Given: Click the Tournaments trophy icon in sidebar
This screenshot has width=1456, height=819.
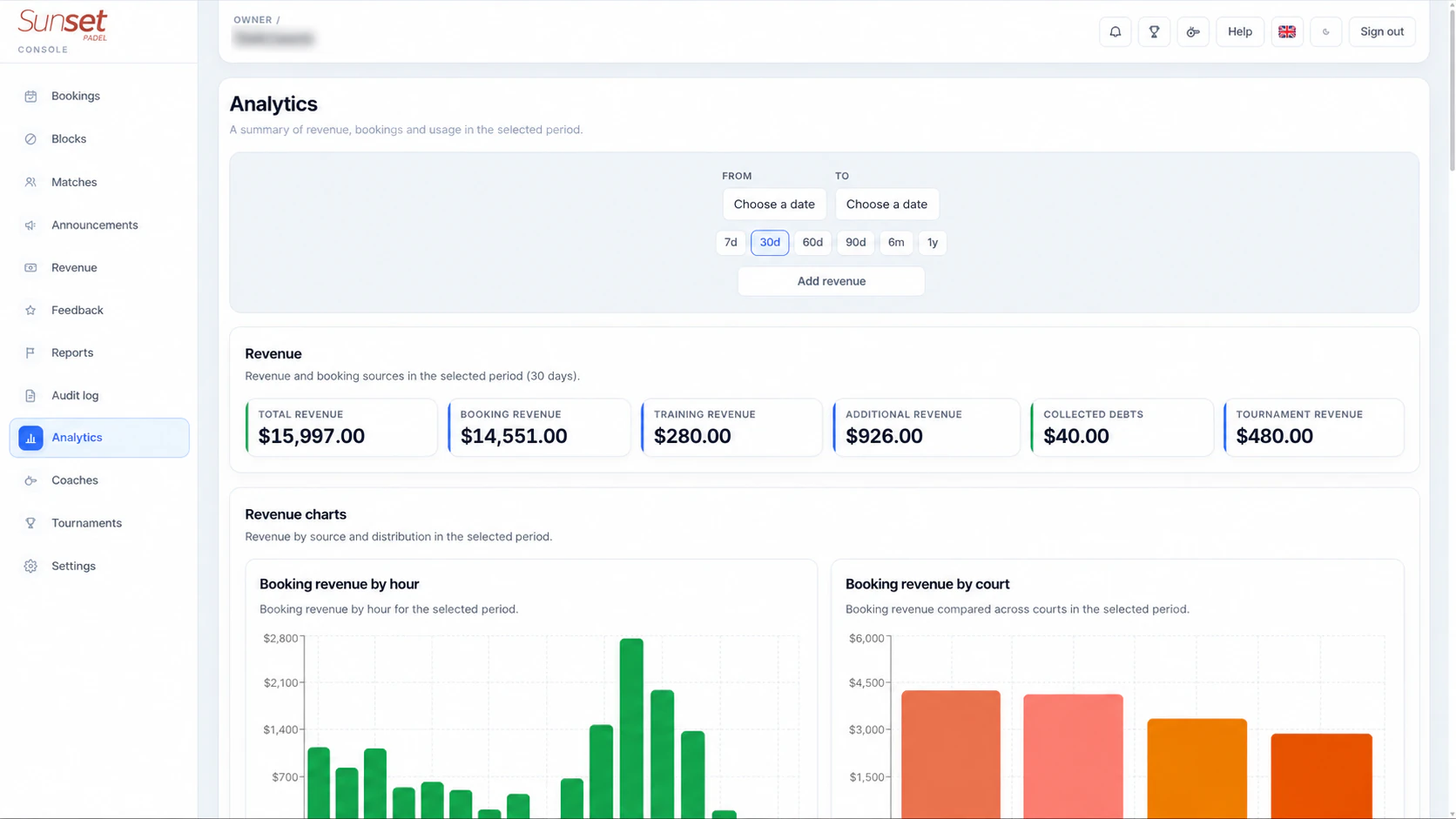Looking at the screenshot, I should coord(30,523).
